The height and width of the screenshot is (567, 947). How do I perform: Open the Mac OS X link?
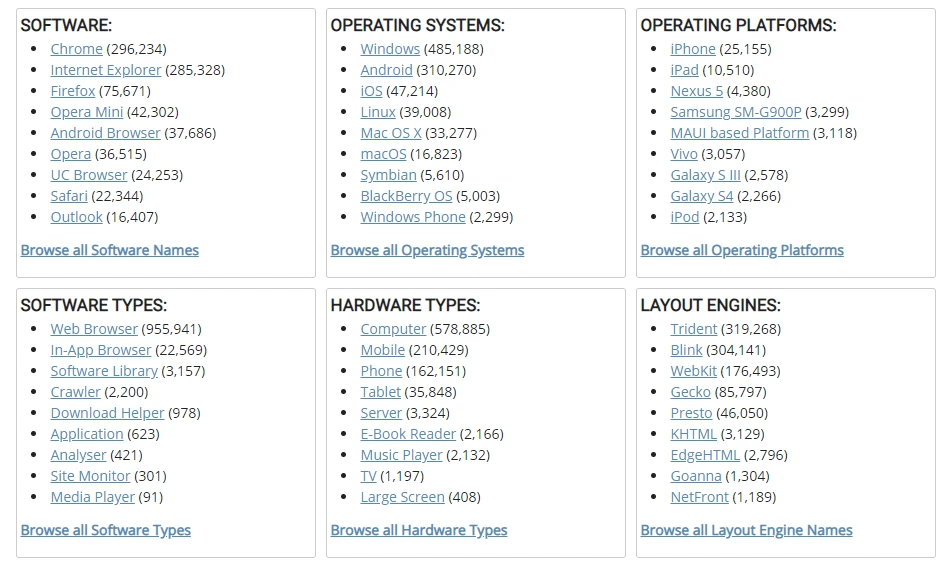point(391,133)
